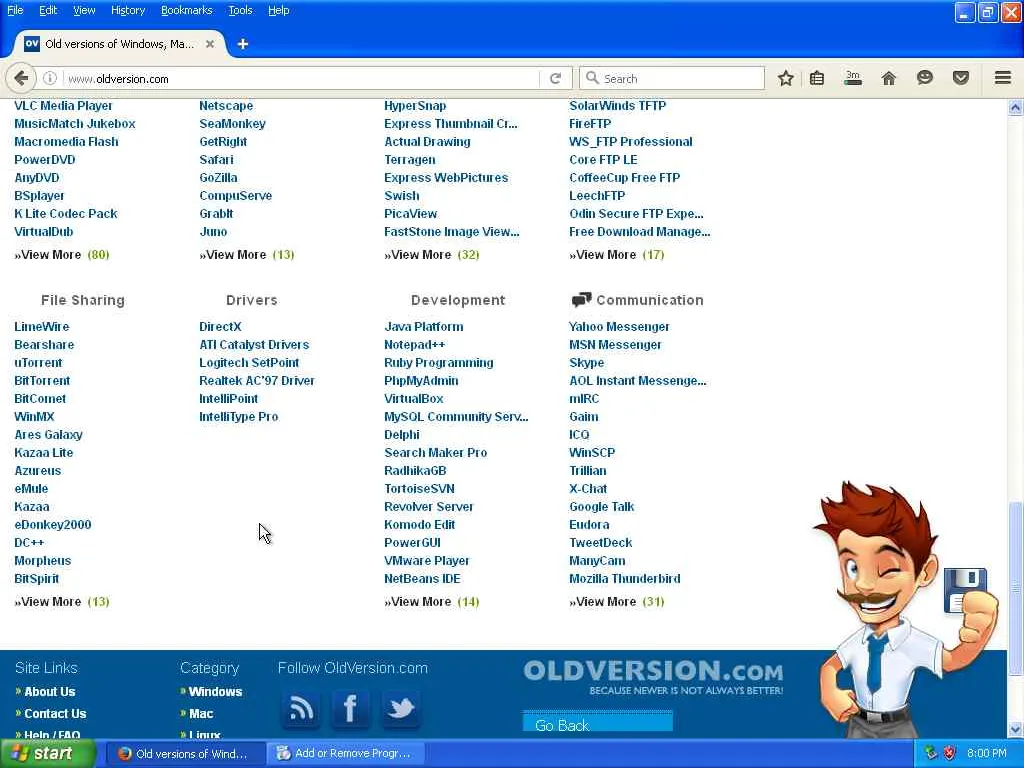
Task: Expand View More (32) graphics list
Action: tap(432, 255)
